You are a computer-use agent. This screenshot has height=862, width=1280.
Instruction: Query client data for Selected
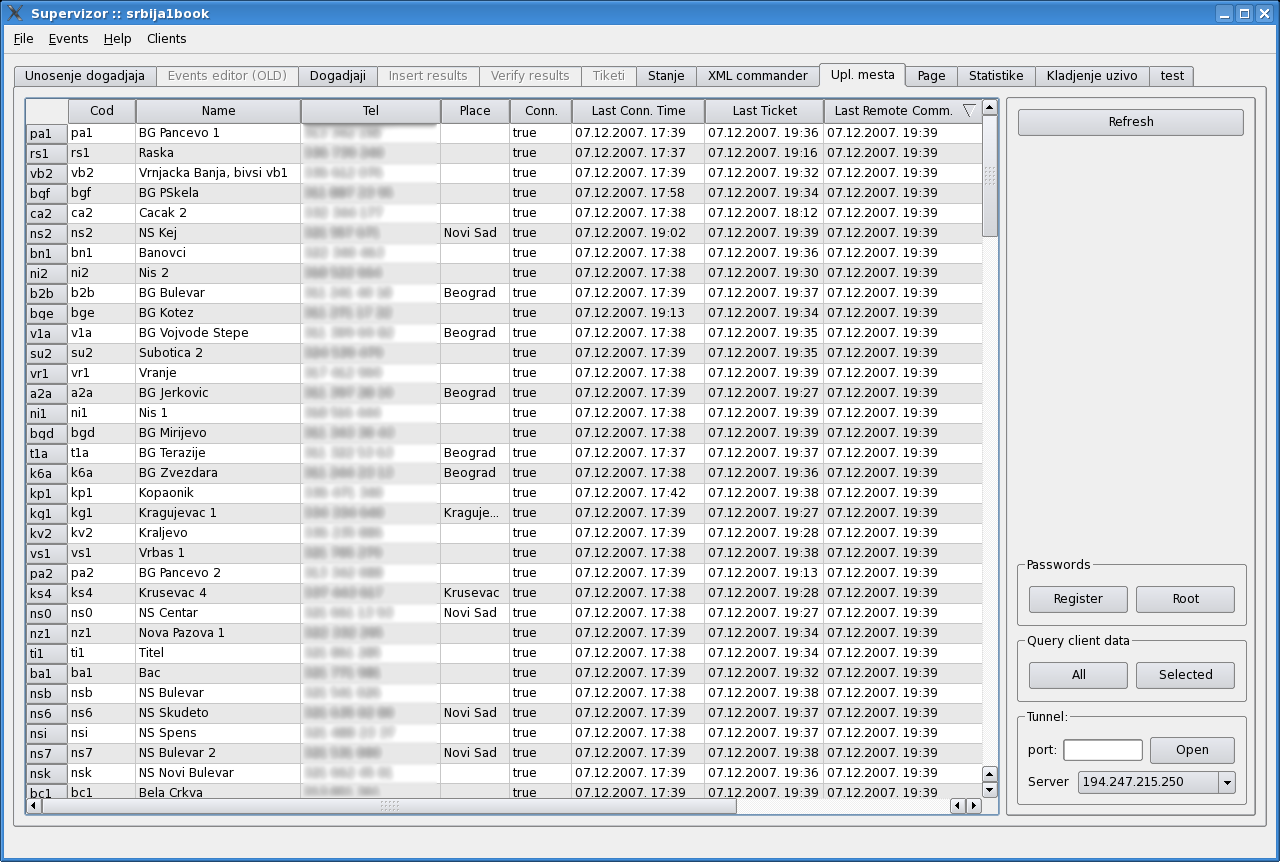1185,675
